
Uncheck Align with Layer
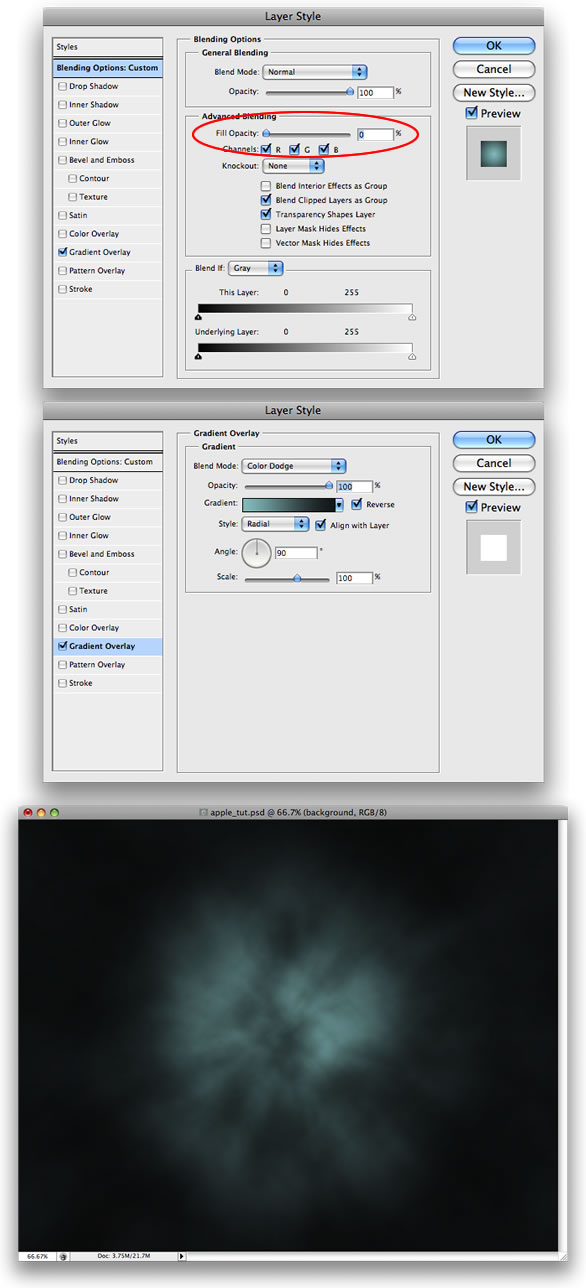point(320,524)
